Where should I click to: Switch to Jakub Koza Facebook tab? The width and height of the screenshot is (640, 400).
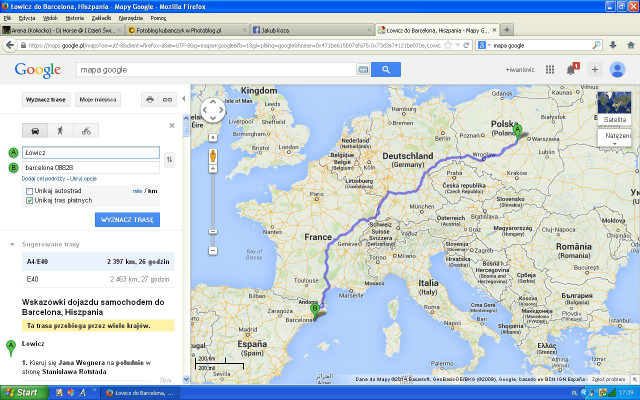click(312, 30)
